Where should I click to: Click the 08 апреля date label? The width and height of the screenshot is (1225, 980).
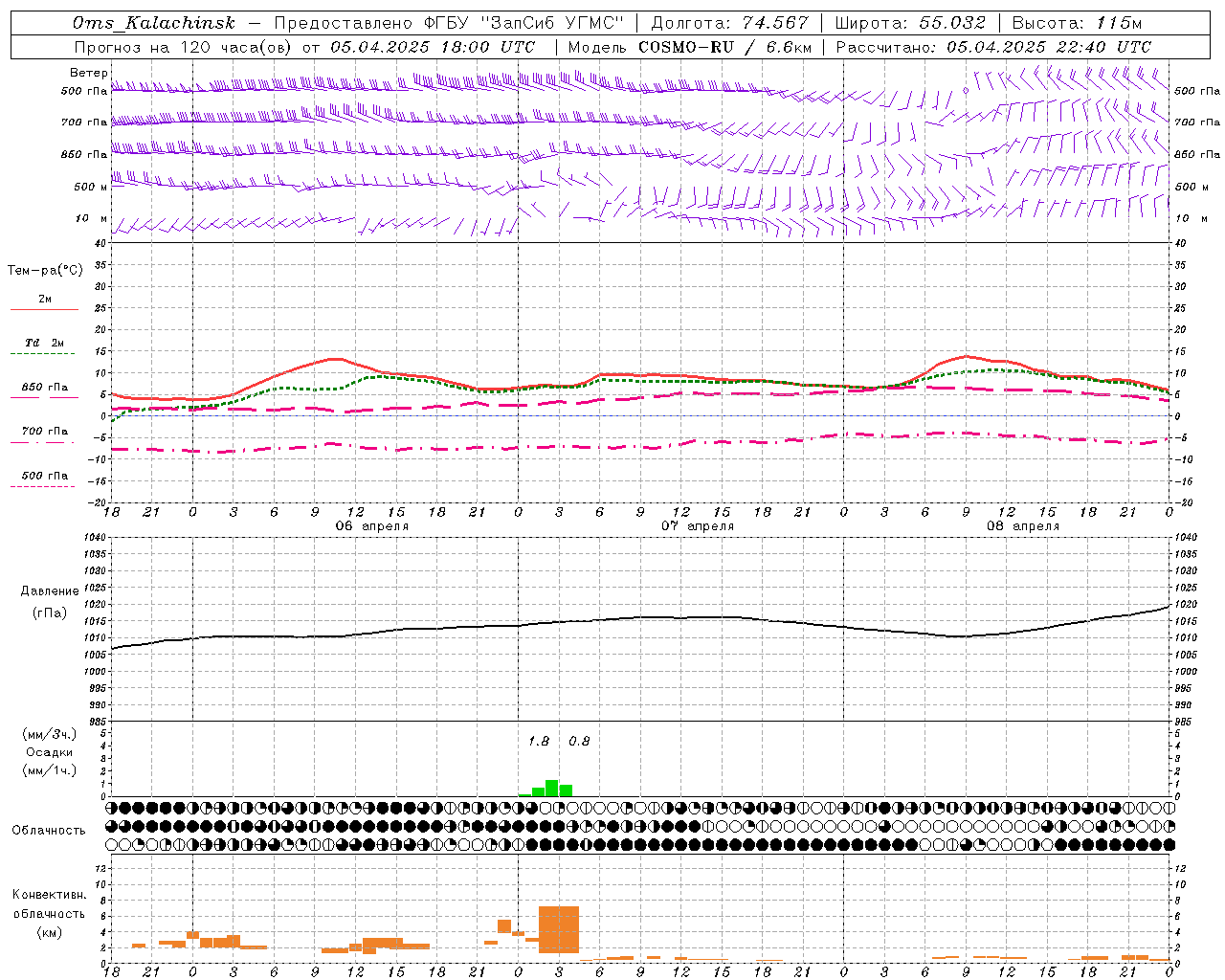click(1023, 526)
